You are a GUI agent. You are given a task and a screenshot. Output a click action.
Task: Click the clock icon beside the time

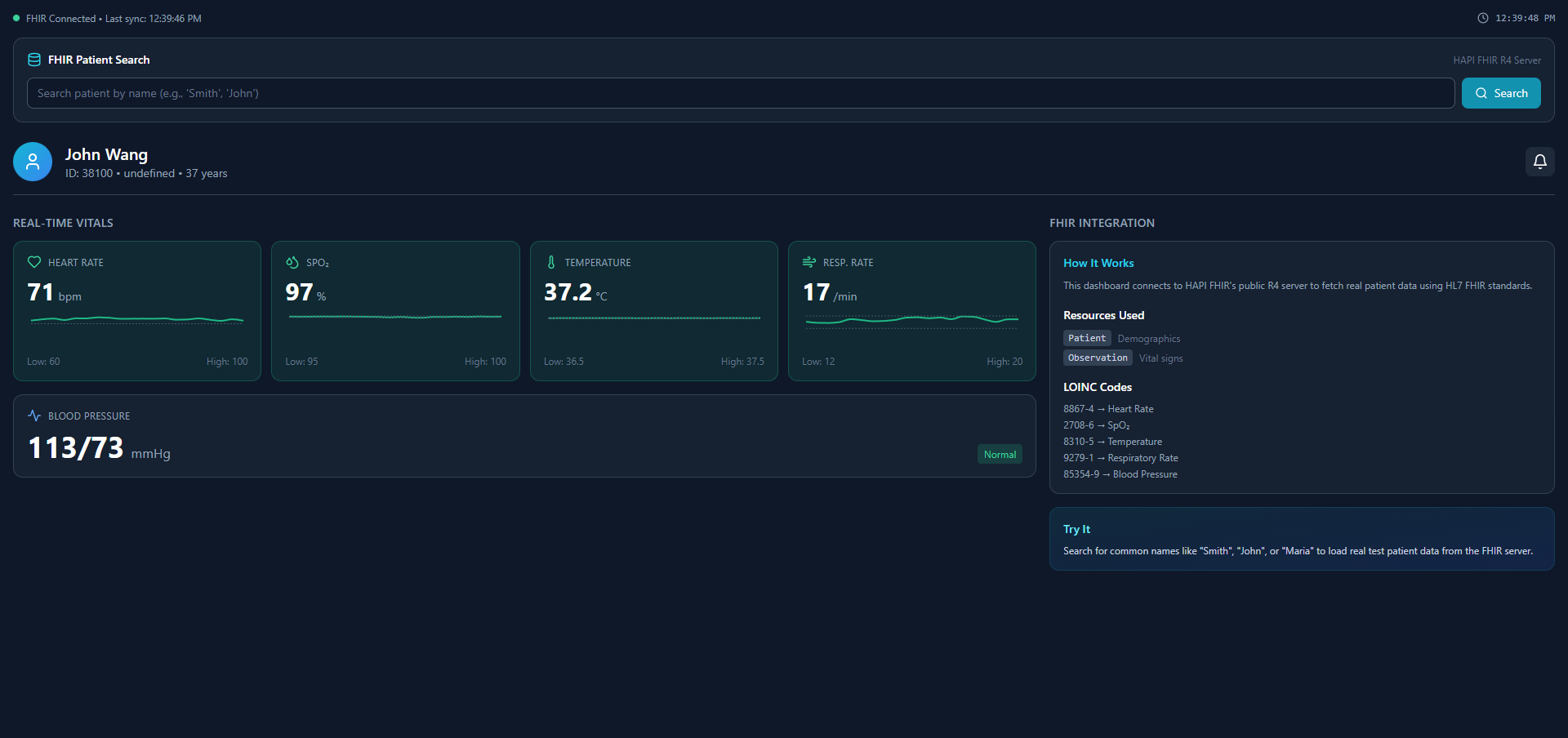point(1483,18)
